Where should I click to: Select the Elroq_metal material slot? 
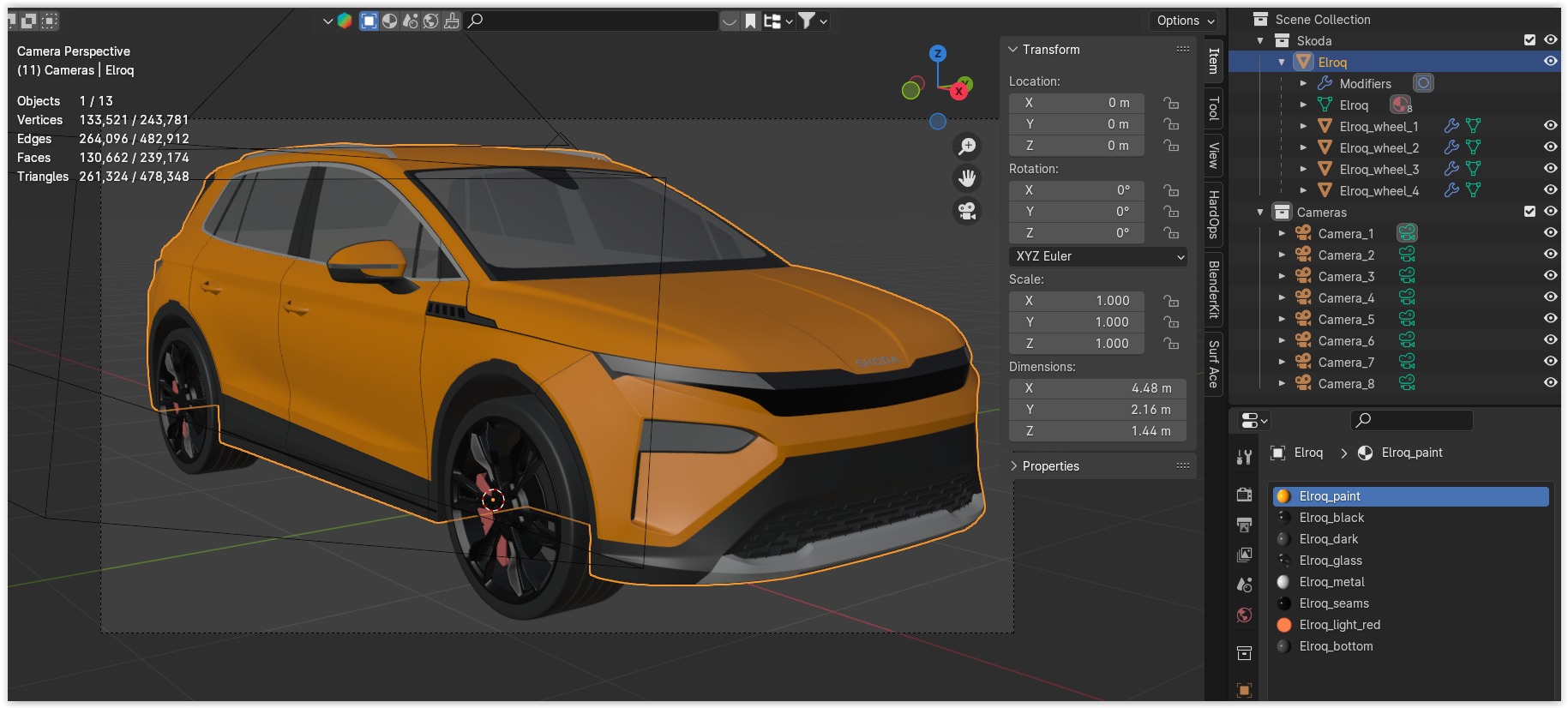click(1411, 582)
